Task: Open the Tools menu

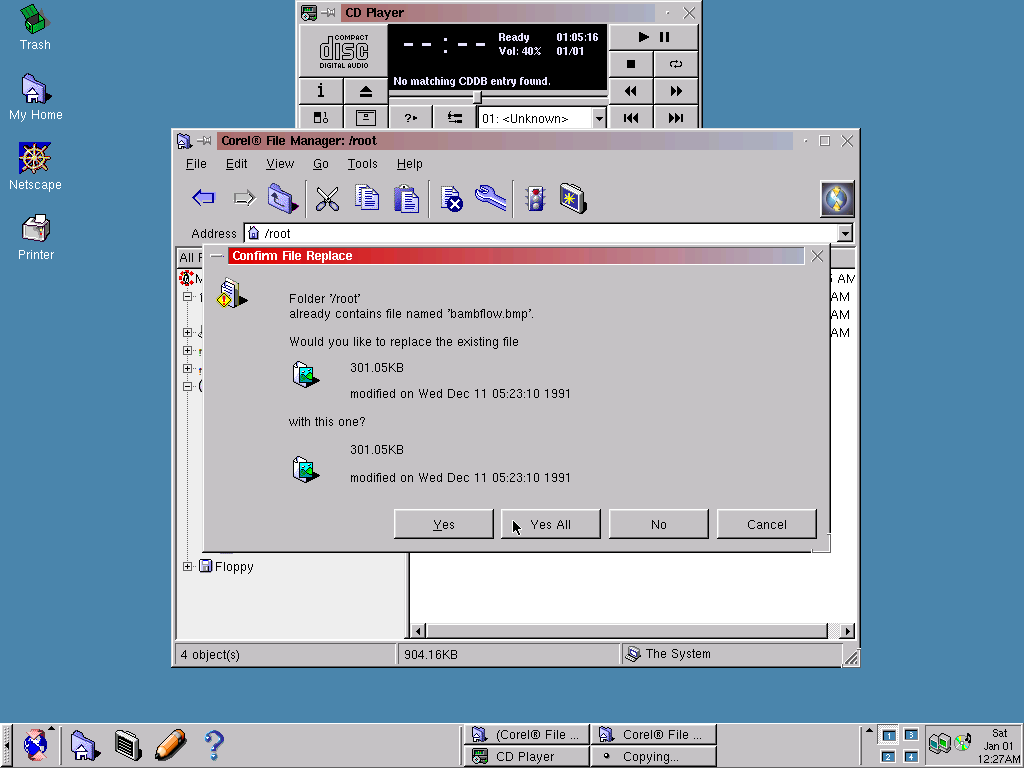Action: pos(362,164)
